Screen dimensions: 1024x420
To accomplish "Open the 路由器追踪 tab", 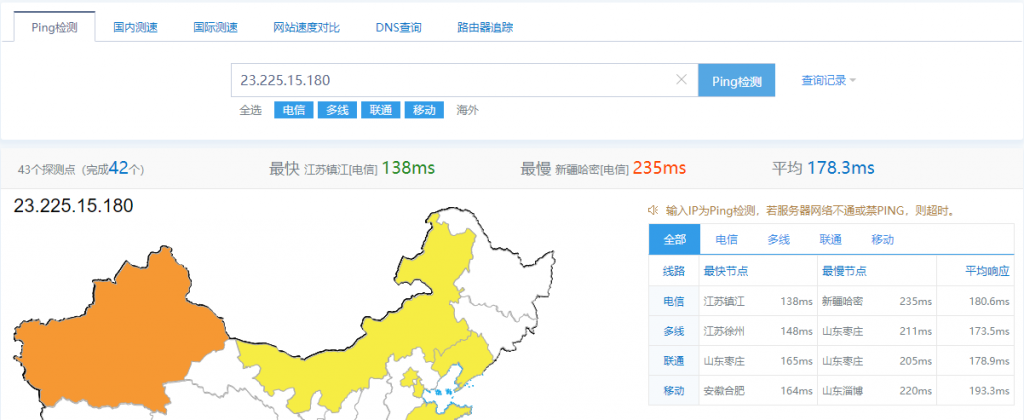I will (x=485, y=27).
